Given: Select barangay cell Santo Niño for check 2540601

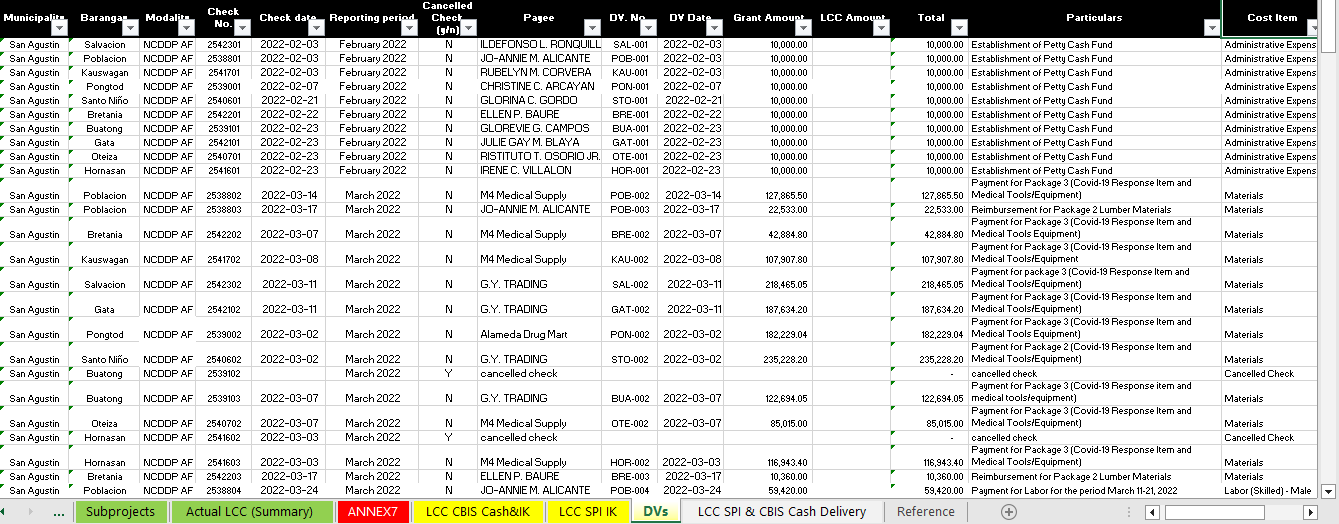Looking at the screenshot, I should [x=104, y=101].
